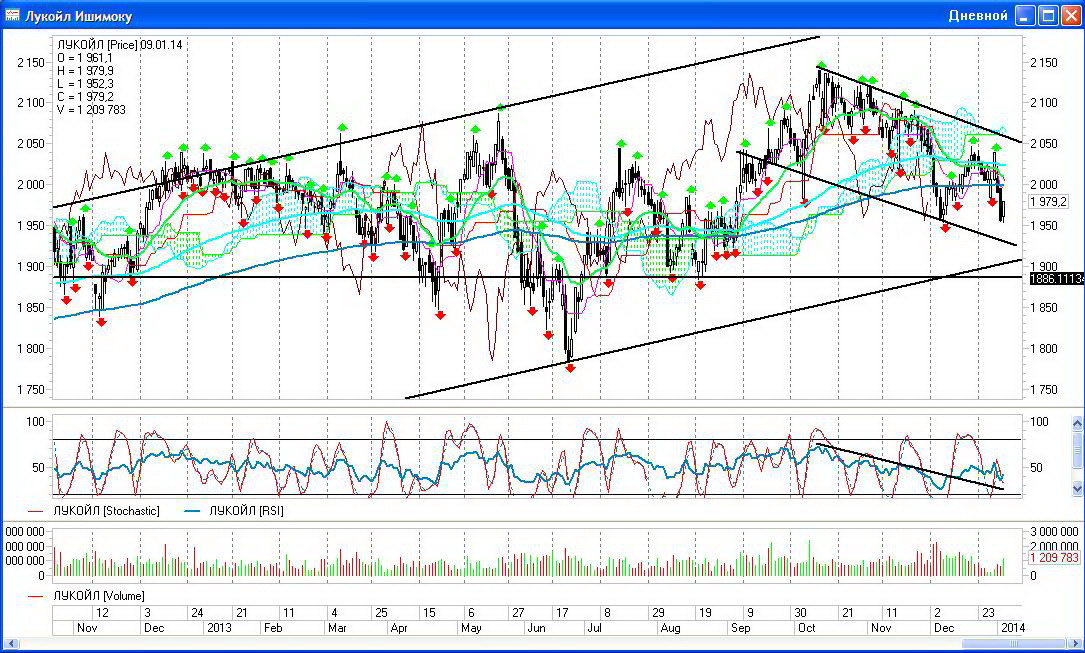Click the V = 1 209 783 volume line

tap(91, 110)
